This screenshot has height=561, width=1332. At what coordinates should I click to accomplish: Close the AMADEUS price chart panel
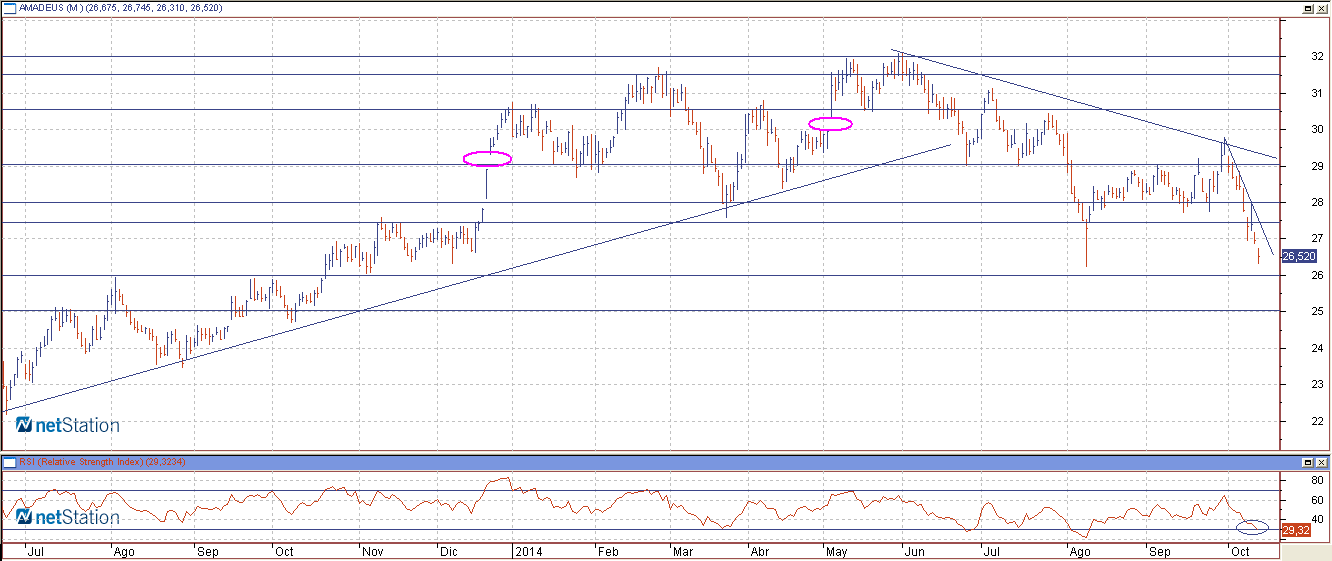[x=1322, y=7]
